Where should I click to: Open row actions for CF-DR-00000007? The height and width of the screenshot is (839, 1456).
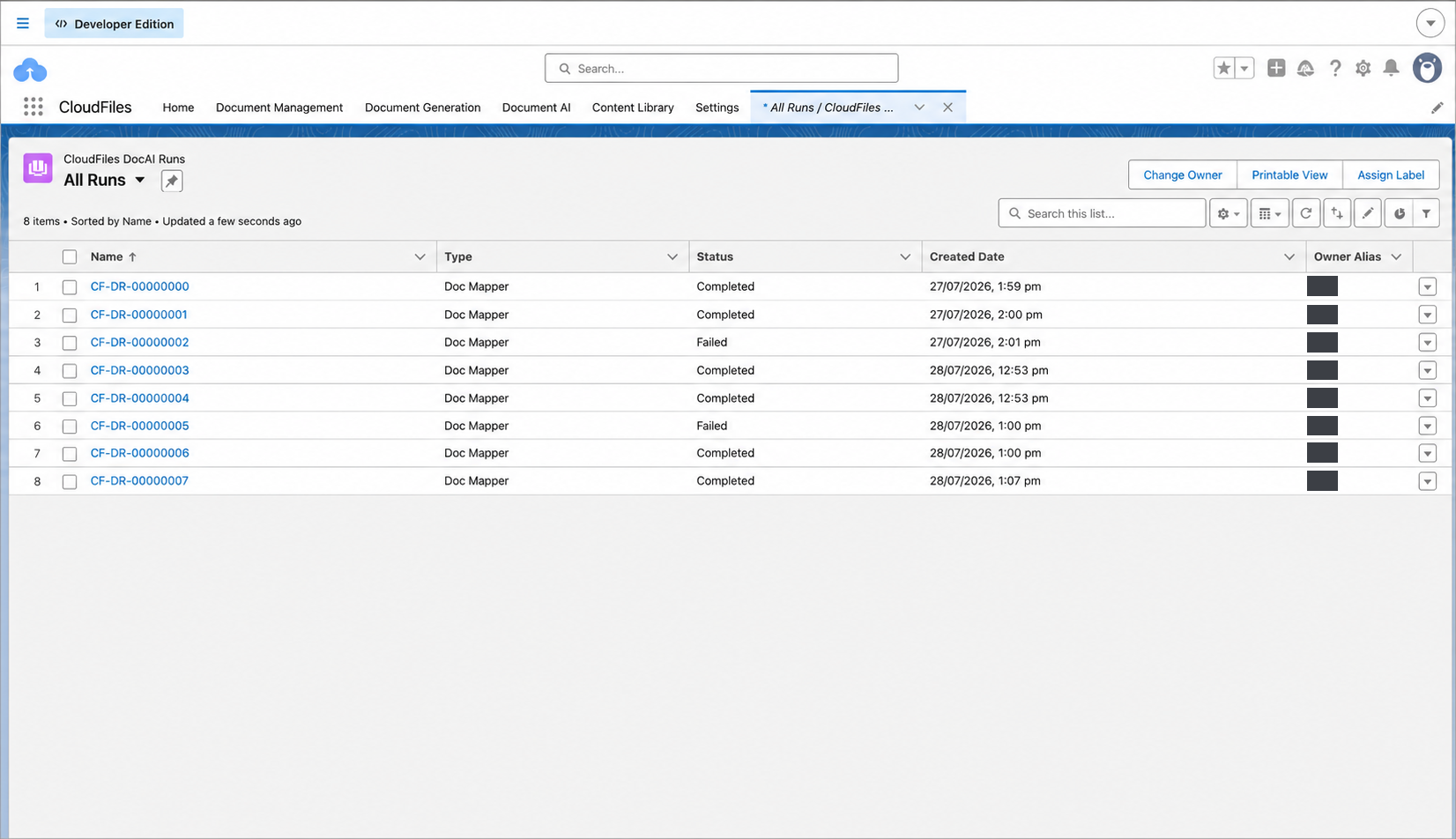pyautogui.click(x=1428, y=481)
